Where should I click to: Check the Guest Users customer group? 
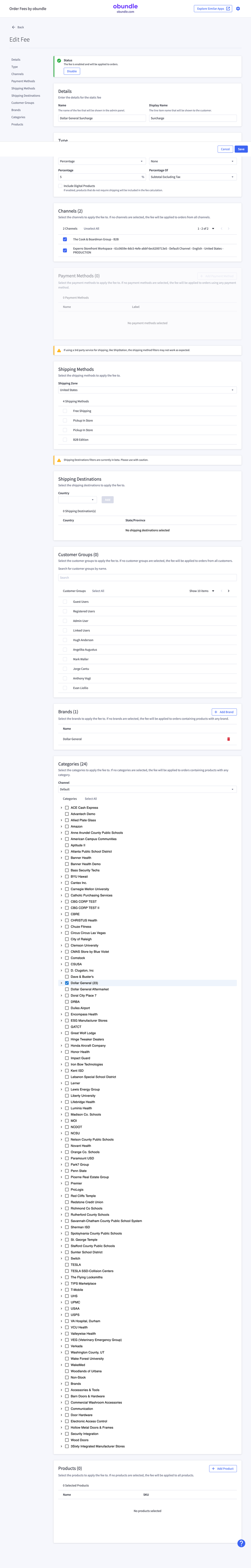tap(65, 602)
